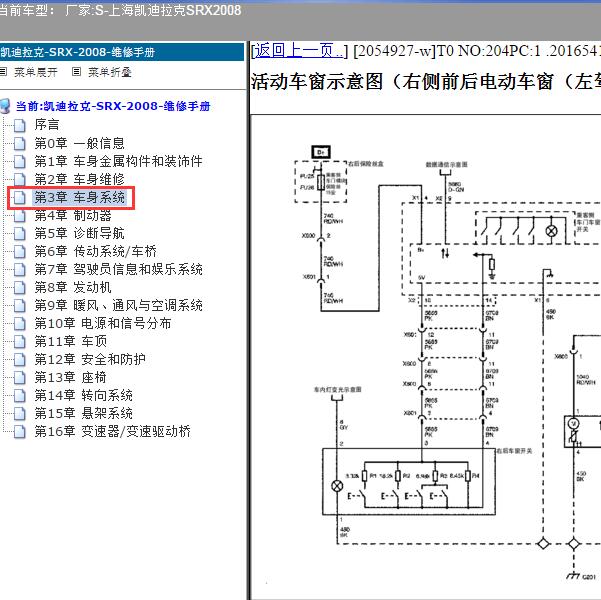Screen dimensions: 601x600
Task: Select chapter 第3章 车身系统
Action: 79,197
